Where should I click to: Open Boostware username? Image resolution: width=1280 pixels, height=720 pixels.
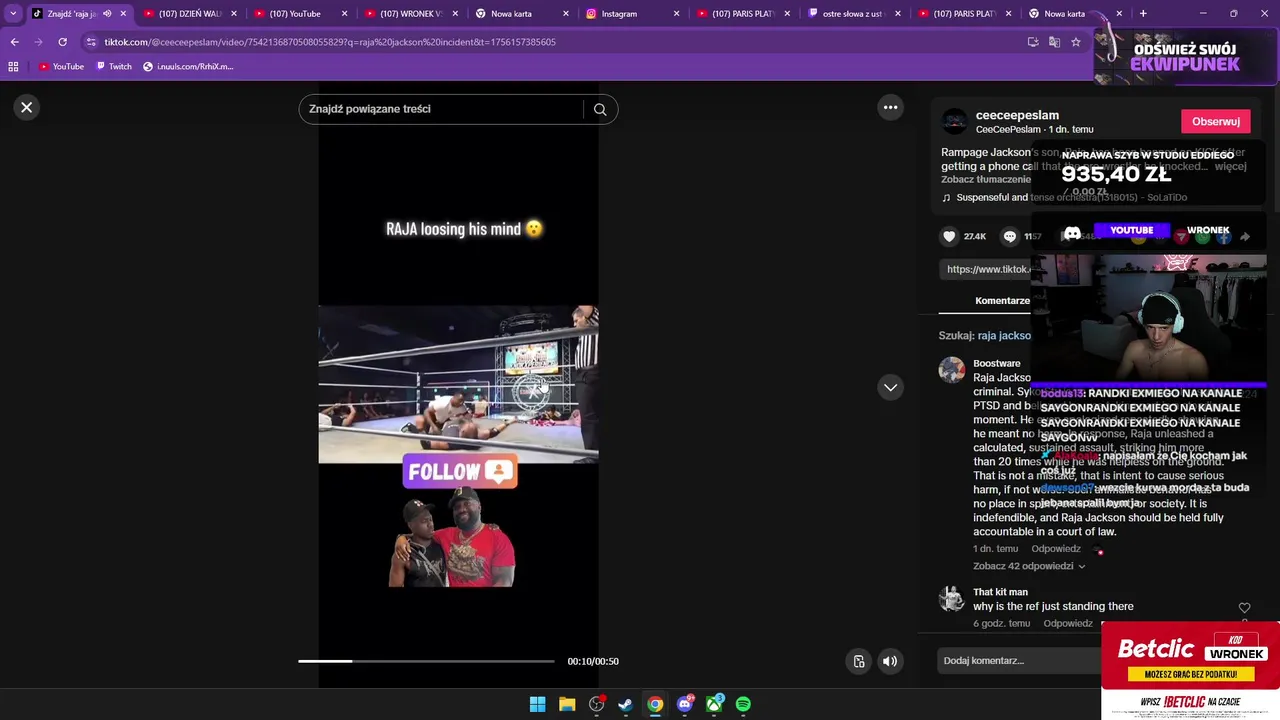(x=996, y=363)
